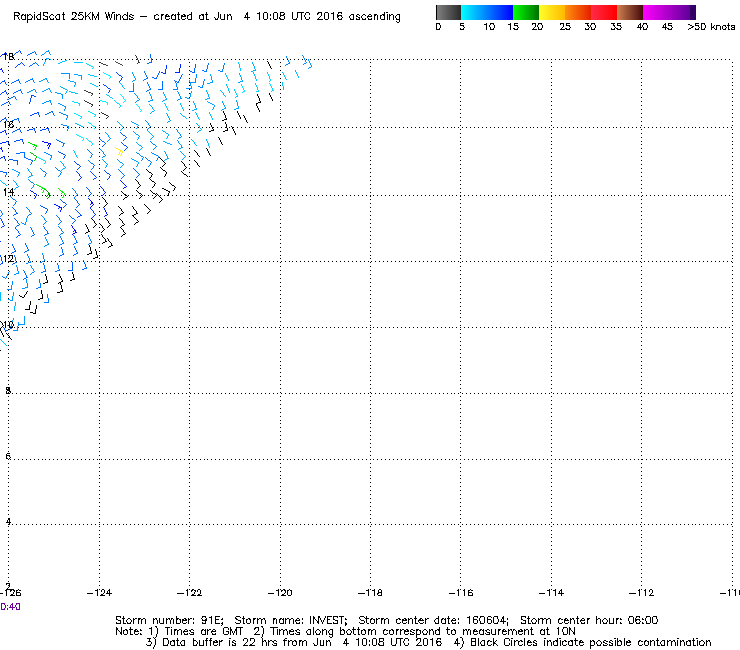Select the '>50 knots' legend label
Screen dimensions: 740x650
(x=711, y=27)
